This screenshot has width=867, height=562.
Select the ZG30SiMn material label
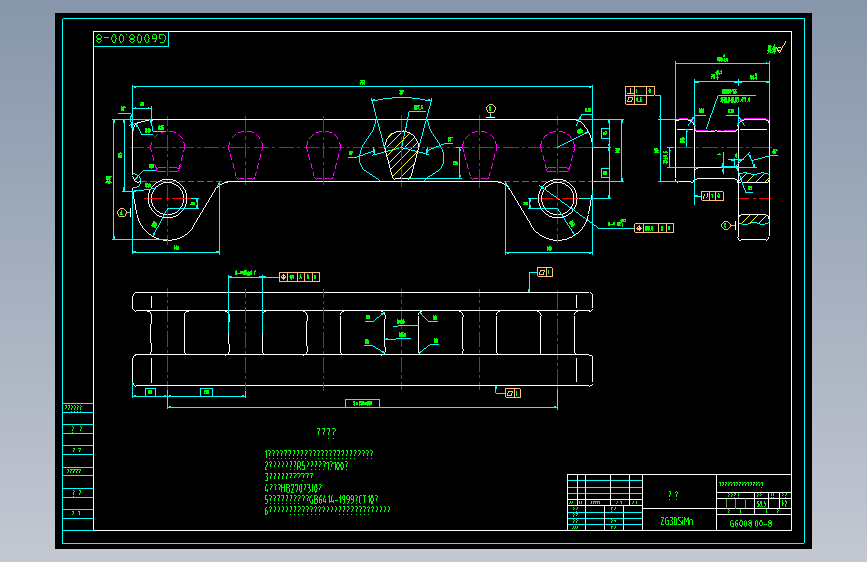coord(677,521)
